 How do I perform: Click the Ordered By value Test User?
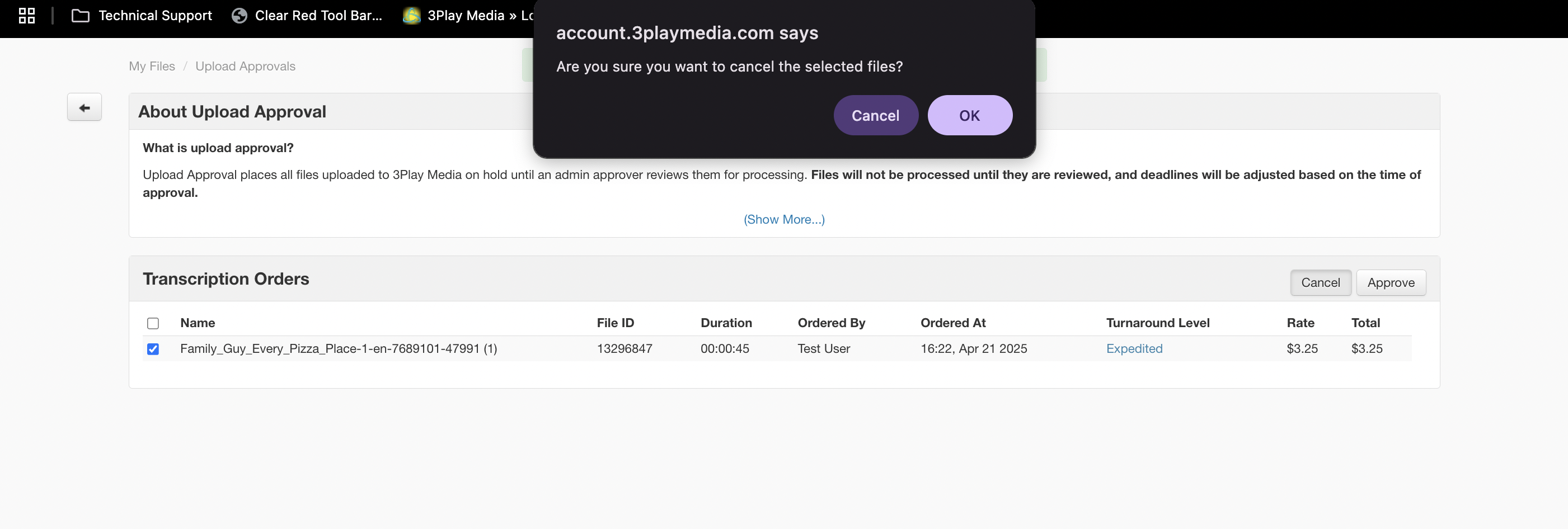(824, 348)
